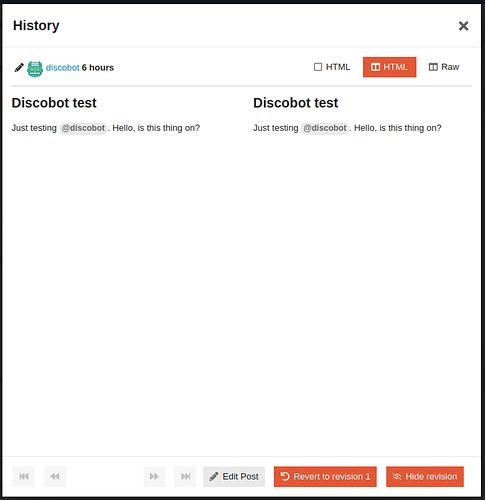Click the pencil edit icon beside discobot avatar
The image size is (485, 500).
[19, 68]
